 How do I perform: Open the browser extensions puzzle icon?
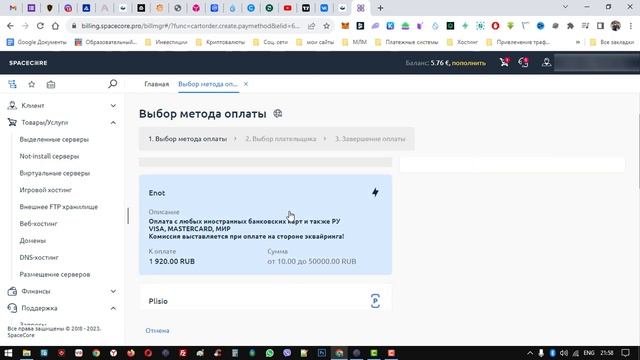click(570, 26)
